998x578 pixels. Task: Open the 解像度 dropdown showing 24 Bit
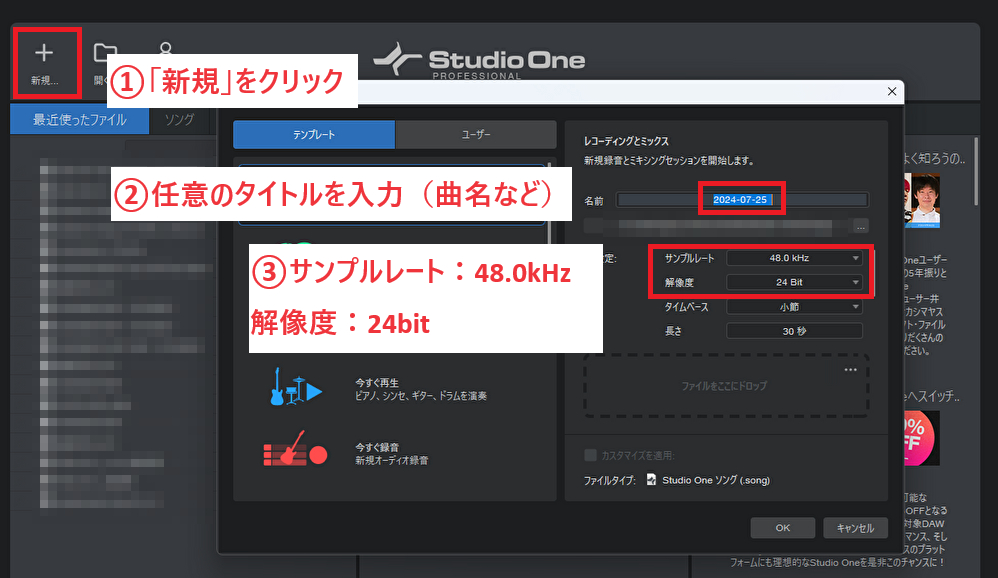tap(793, 282)
